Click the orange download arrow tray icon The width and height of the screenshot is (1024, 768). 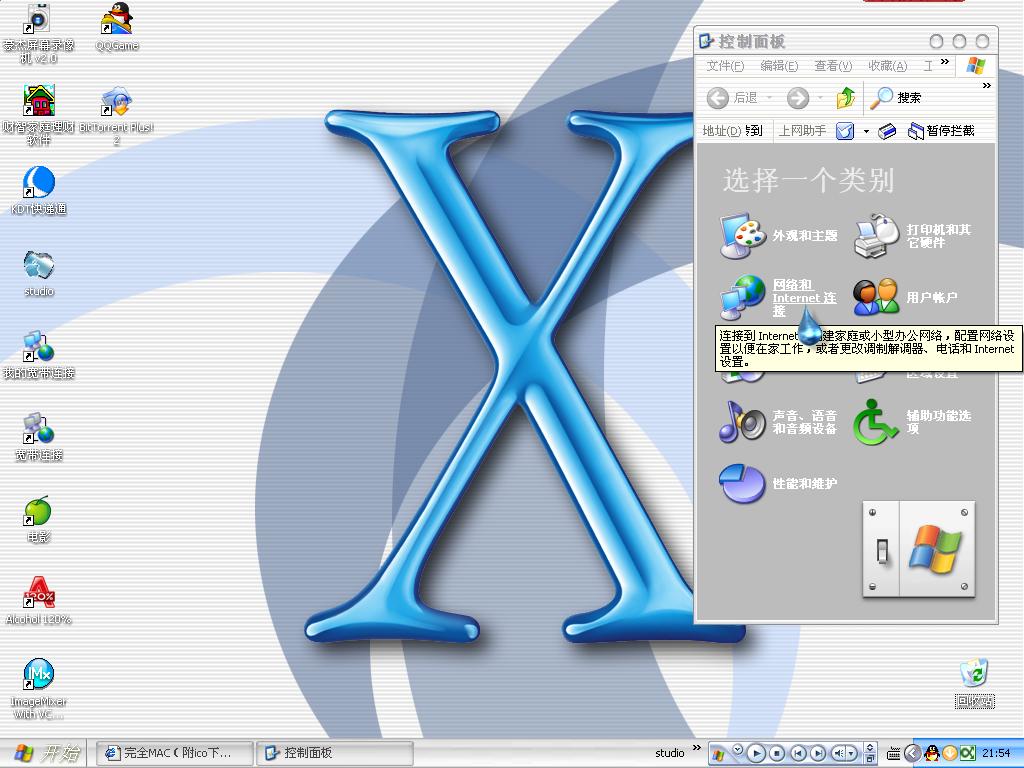950,753
